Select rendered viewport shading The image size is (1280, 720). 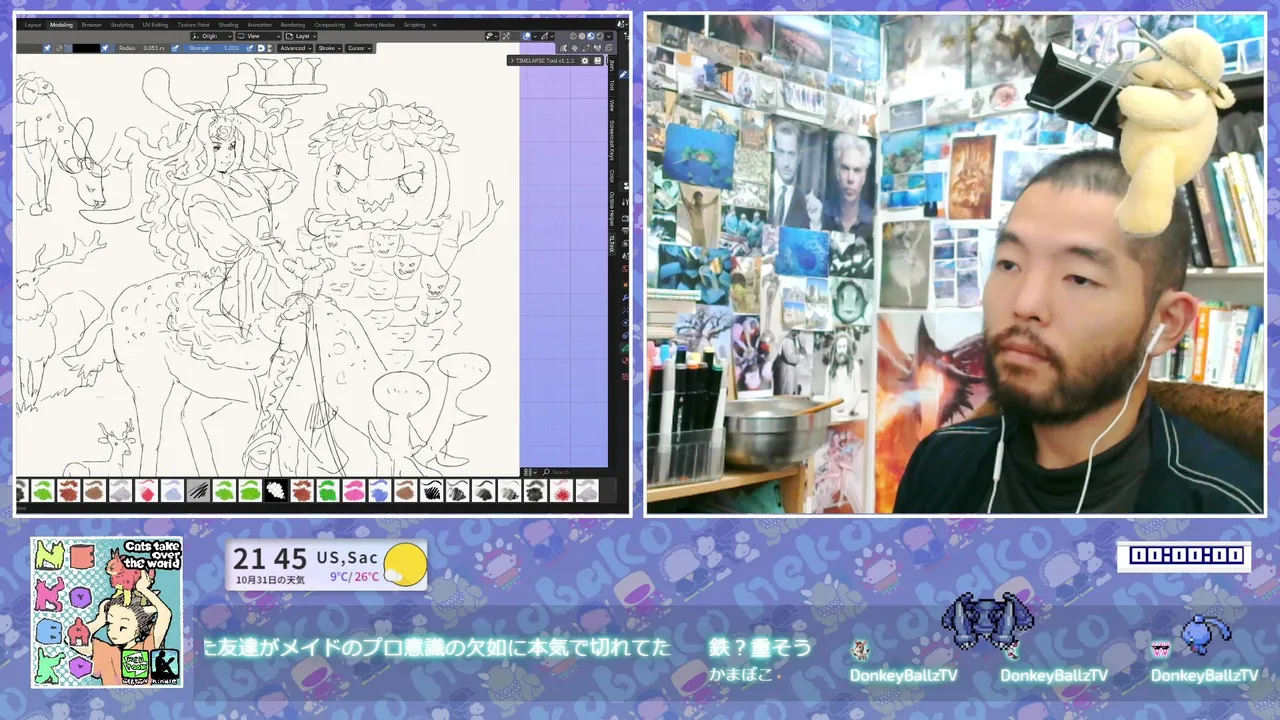(x=599, y=36)
